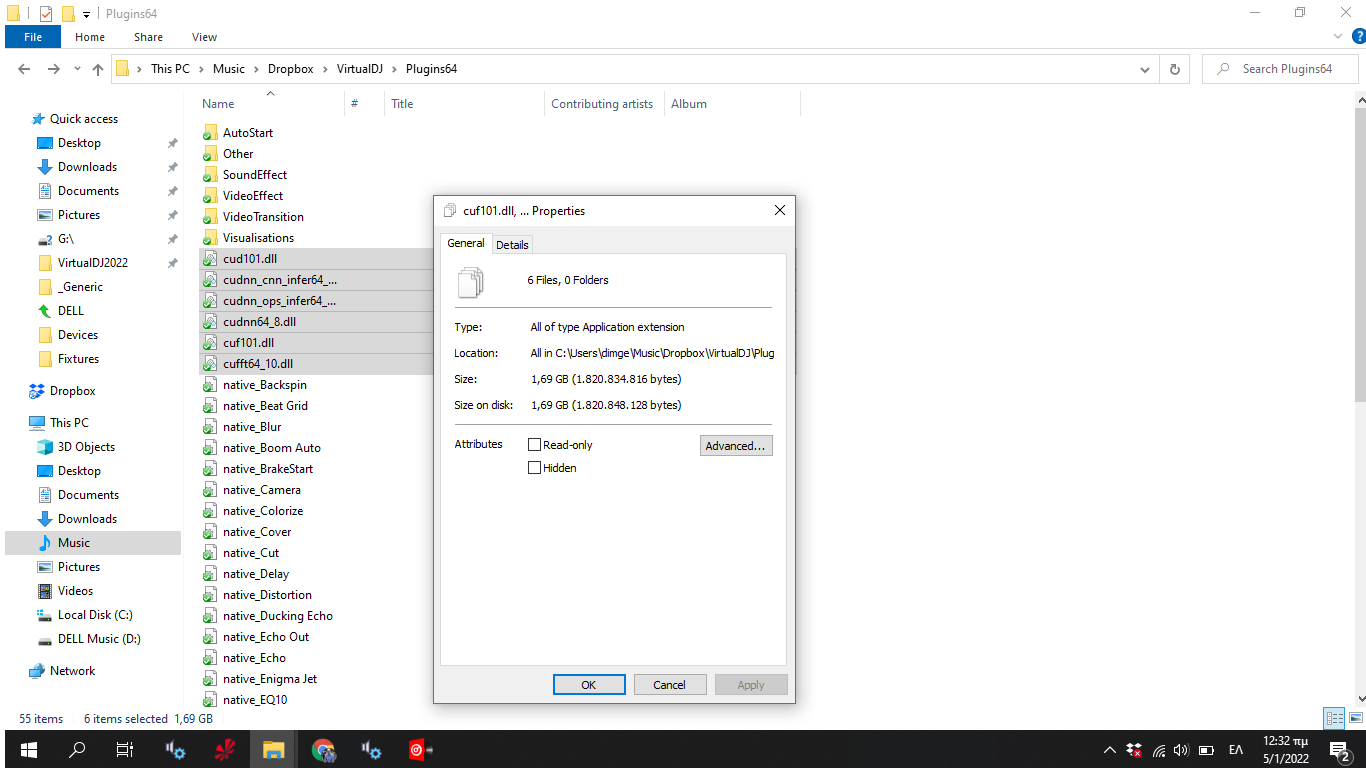Enable the Hidden attribute checkbox
Viewport: 1366px width, 768px height.
point(534,467)
